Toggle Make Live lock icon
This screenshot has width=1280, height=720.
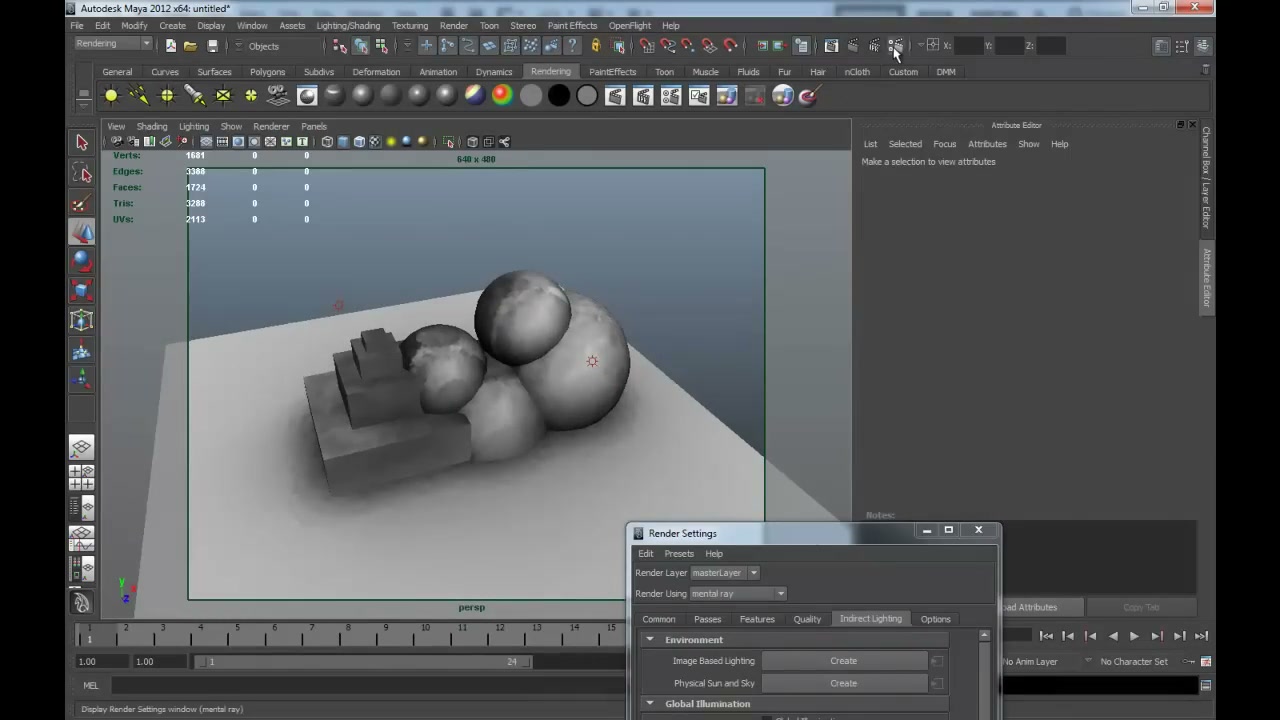click(595, 46)
